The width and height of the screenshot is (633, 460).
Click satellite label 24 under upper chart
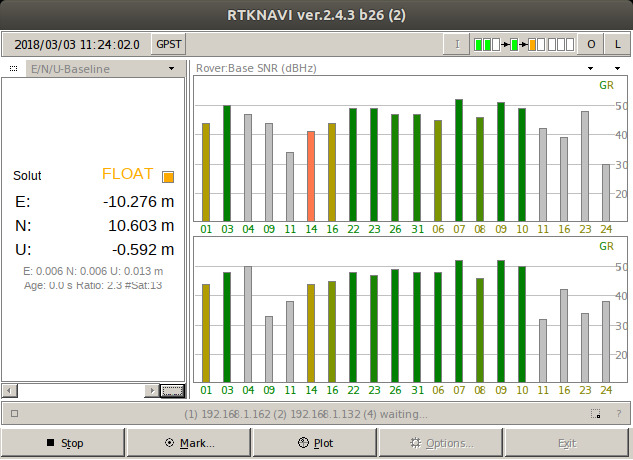[606, 229]
